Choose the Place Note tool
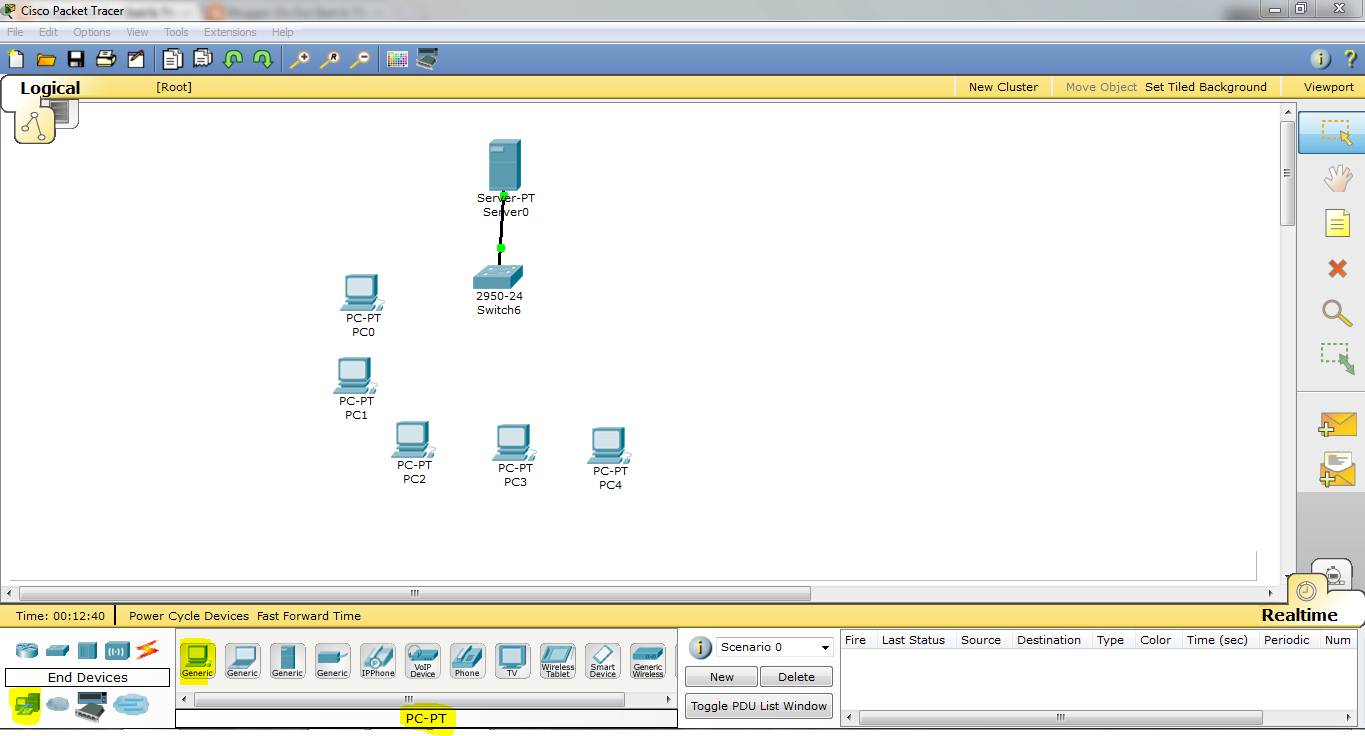This screenshot has width=1365, height=736. click(x=1337, y=222)
